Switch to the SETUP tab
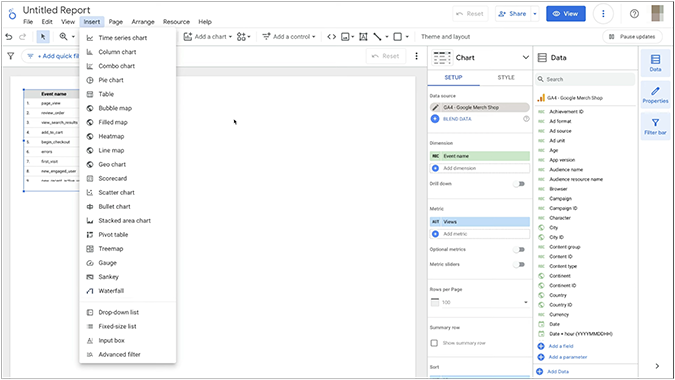The width and height of the screenshot is (675, 380). pos(453,77)
